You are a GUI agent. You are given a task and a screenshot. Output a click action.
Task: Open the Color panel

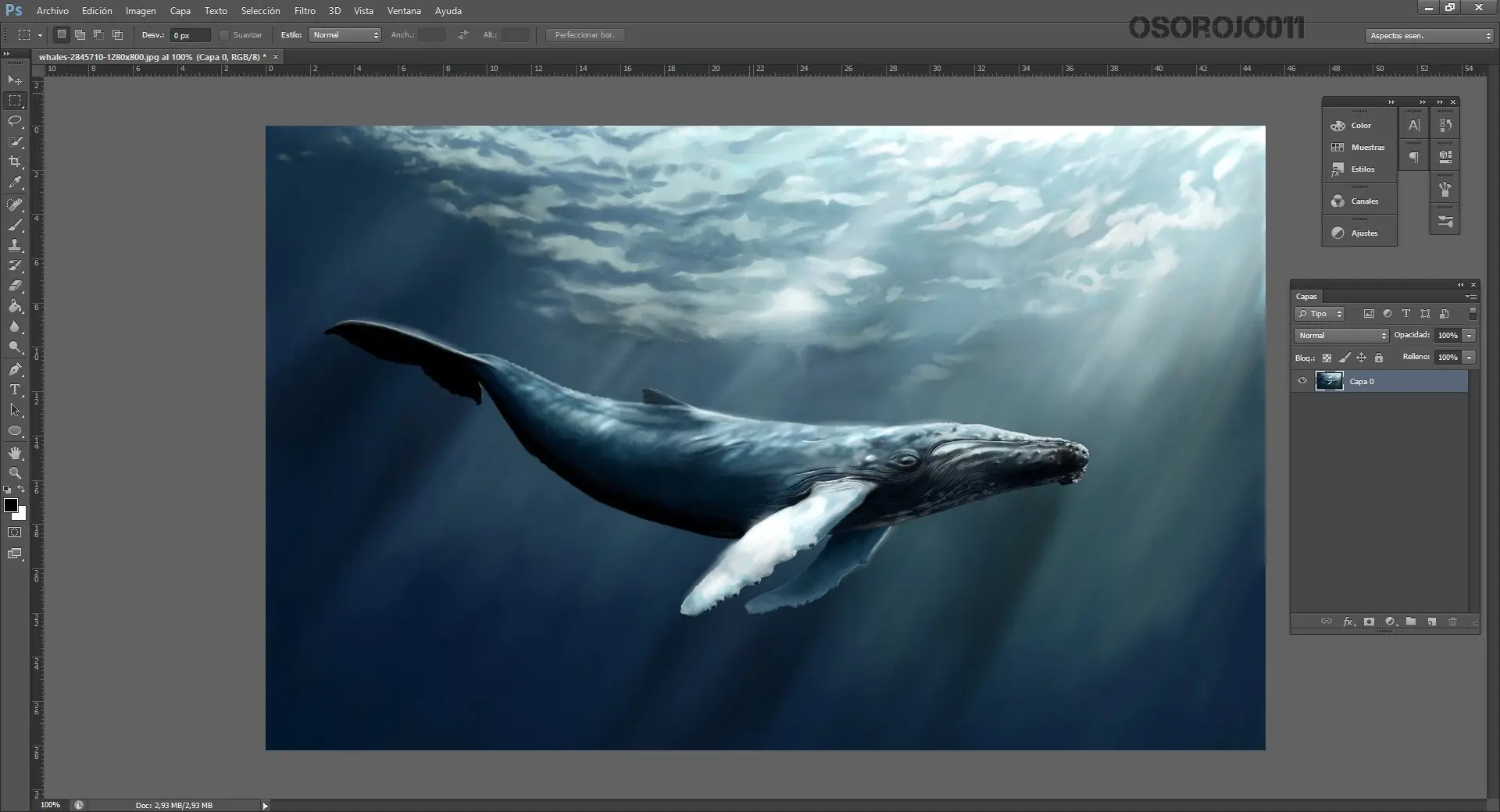coord(1359,125)
